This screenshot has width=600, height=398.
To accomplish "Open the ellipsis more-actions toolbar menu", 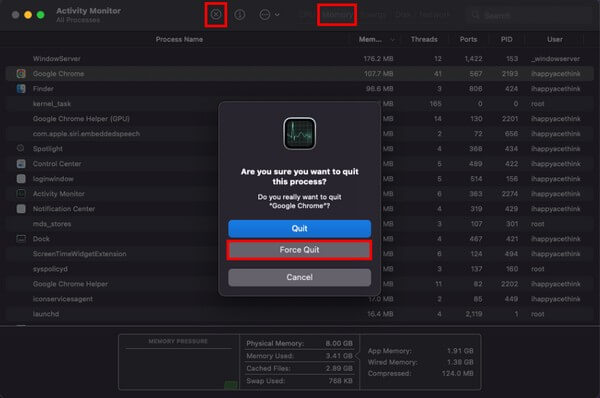I will click(x=269, y=15).
